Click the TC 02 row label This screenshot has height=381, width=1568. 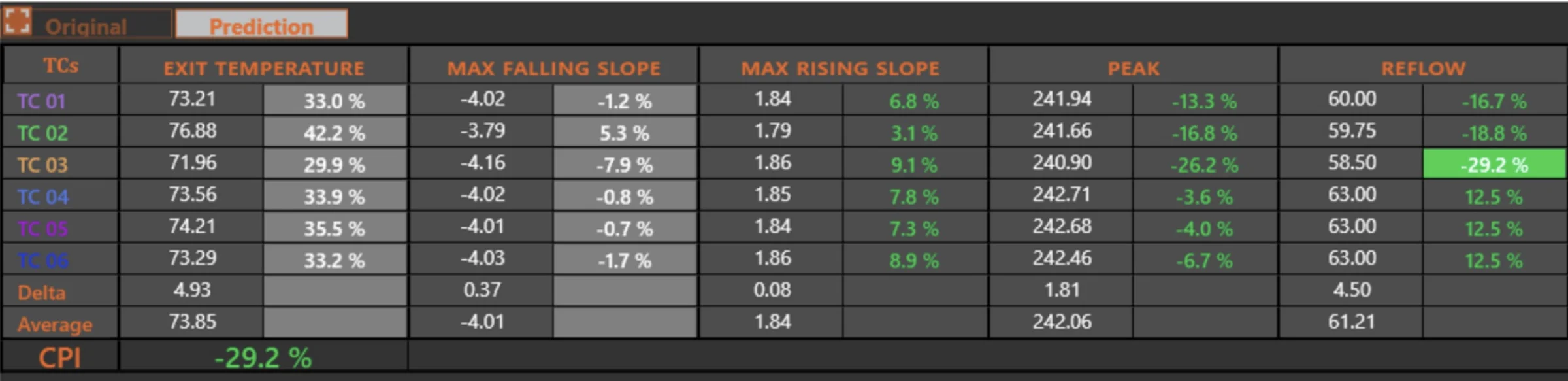42,133
